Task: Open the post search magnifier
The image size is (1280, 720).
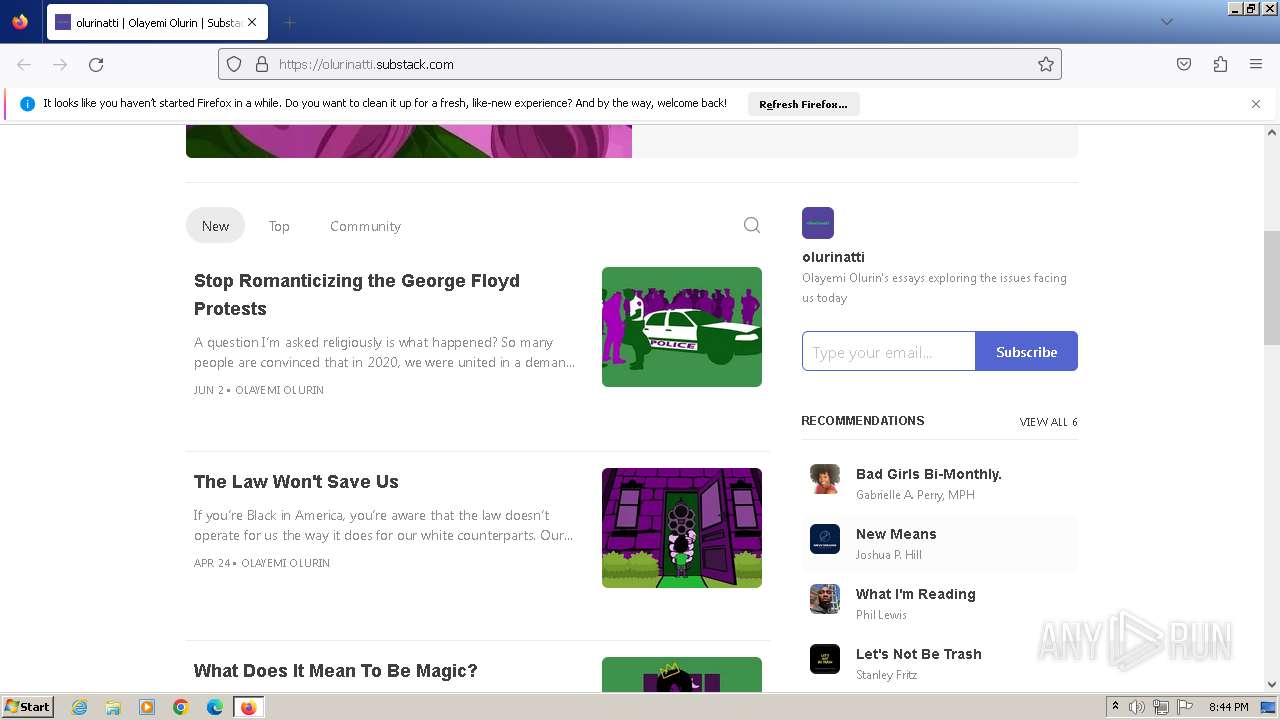Action: coord(752,226)
